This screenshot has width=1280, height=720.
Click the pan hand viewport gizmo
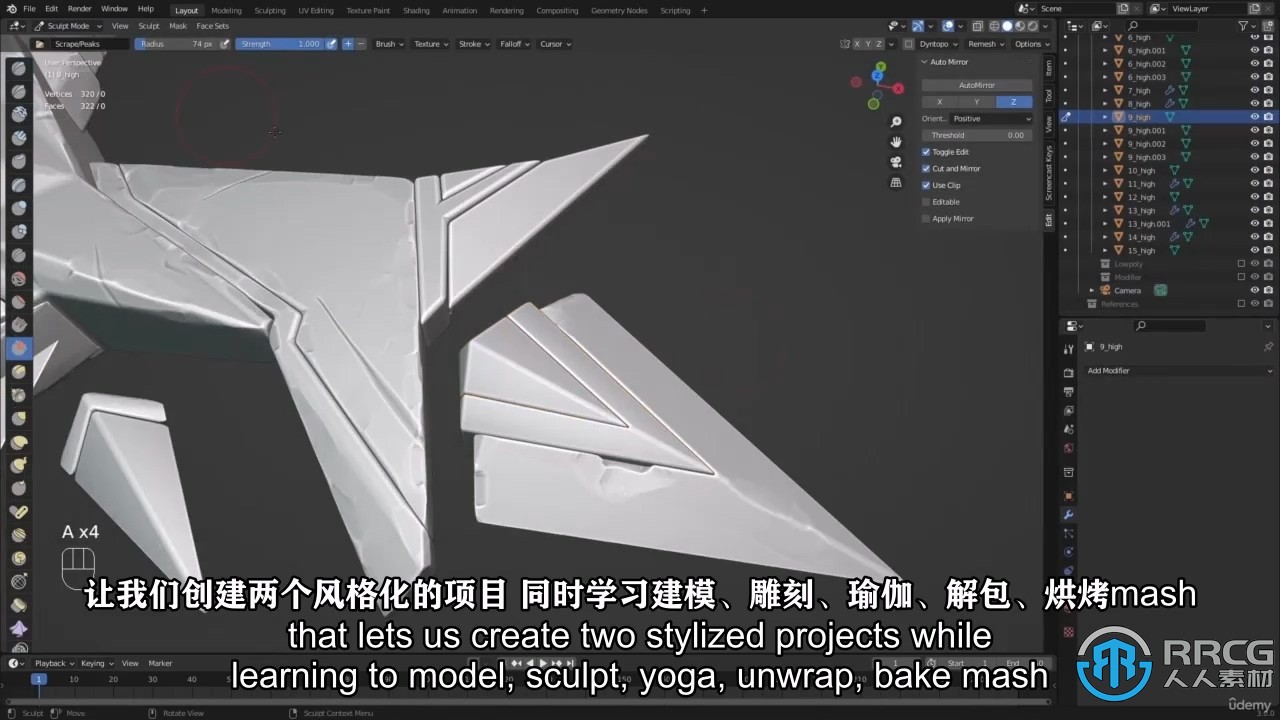(x=896, y=142)
